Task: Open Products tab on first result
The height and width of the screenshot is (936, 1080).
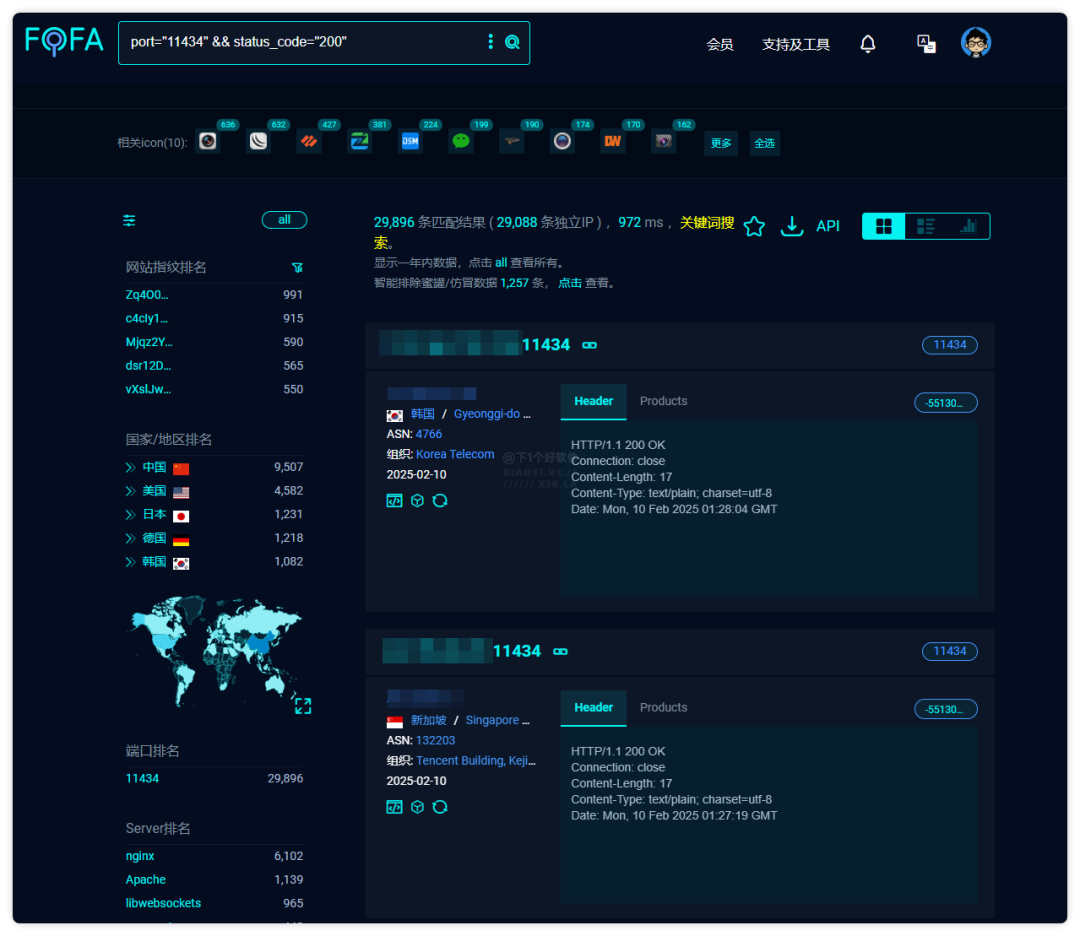Action: point(663,401)
